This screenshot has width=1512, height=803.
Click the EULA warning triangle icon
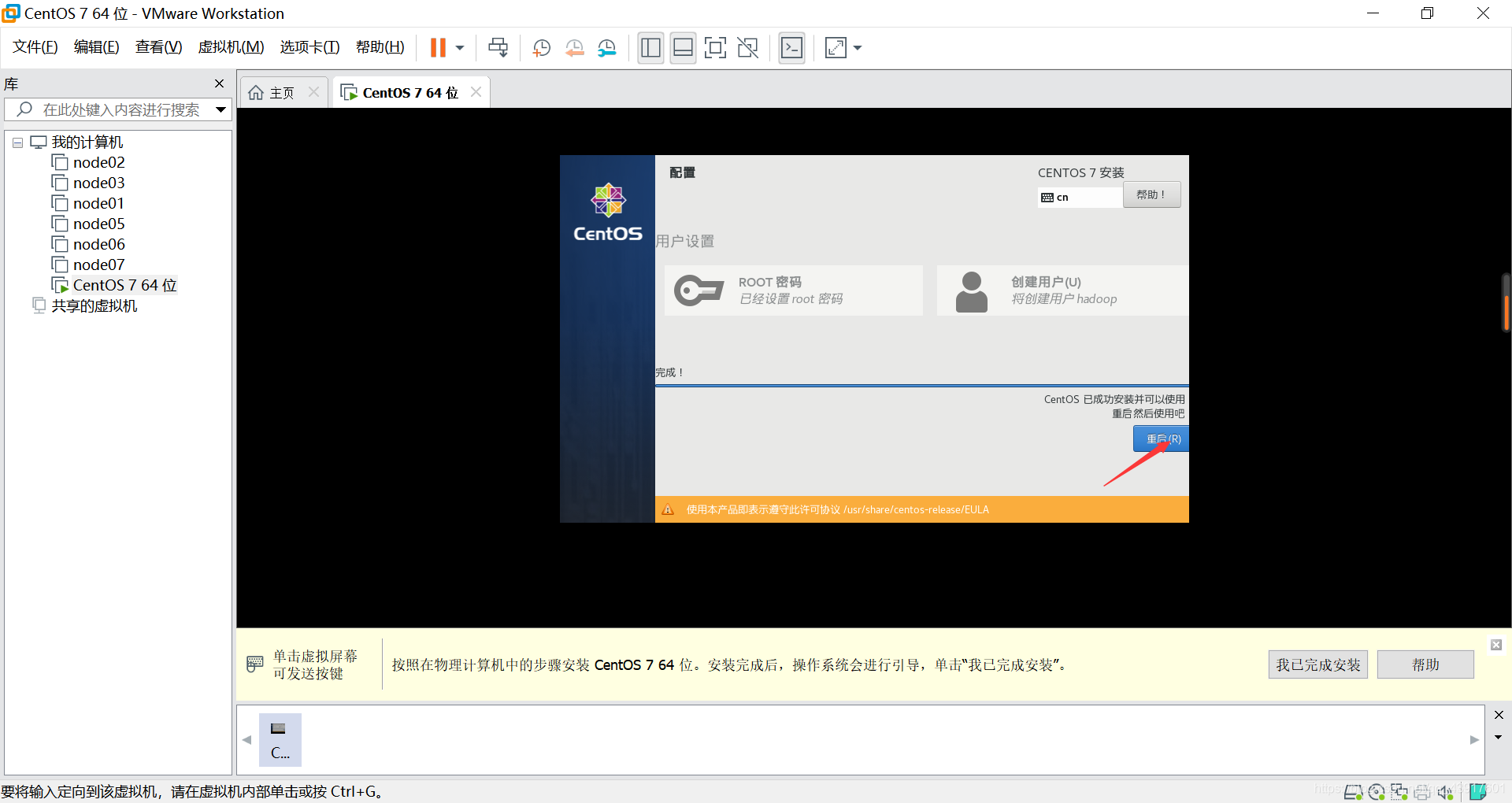tap(668, 510)
